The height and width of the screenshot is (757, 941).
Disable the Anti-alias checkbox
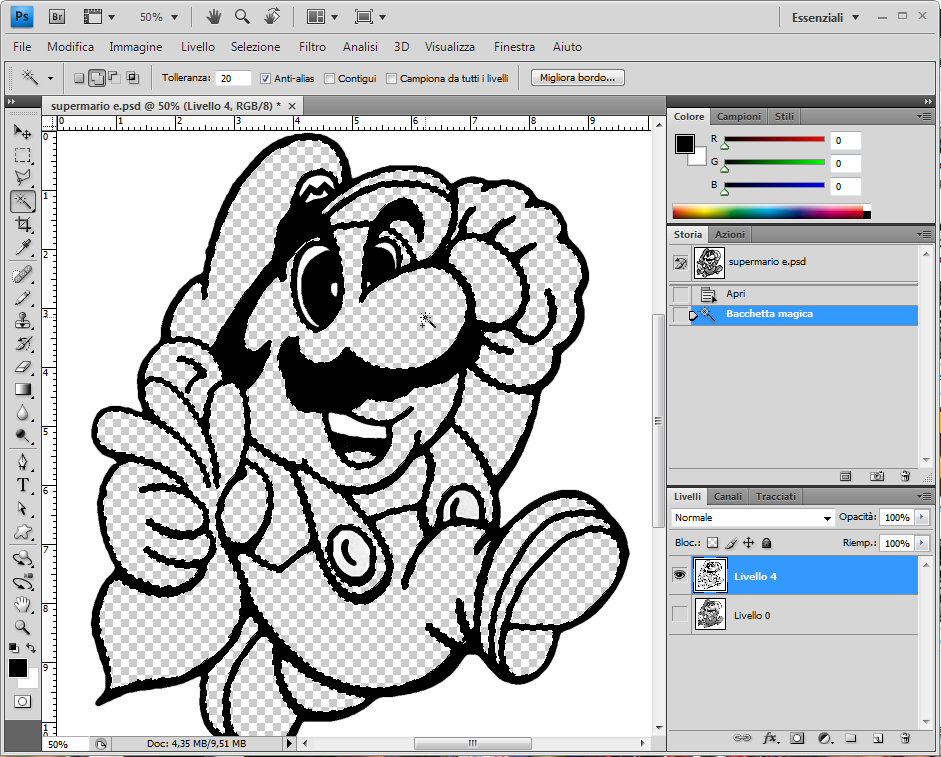click(x=265, y=78)
